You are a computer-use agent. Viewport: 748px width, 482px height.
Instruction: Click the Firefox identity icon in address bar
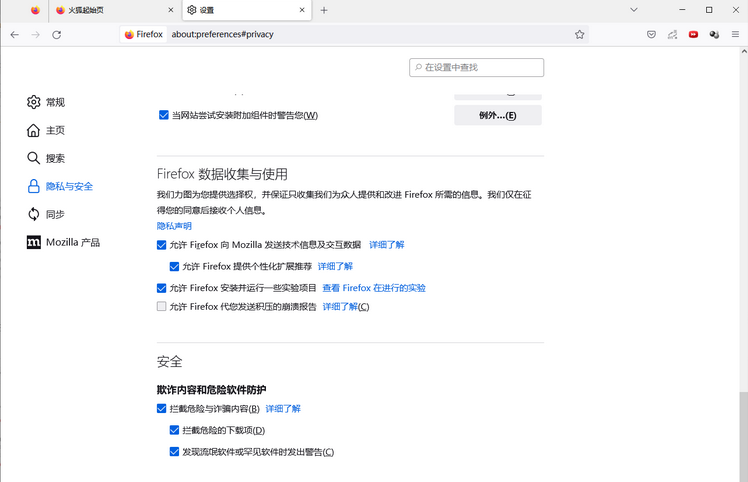tap(144, 34)
